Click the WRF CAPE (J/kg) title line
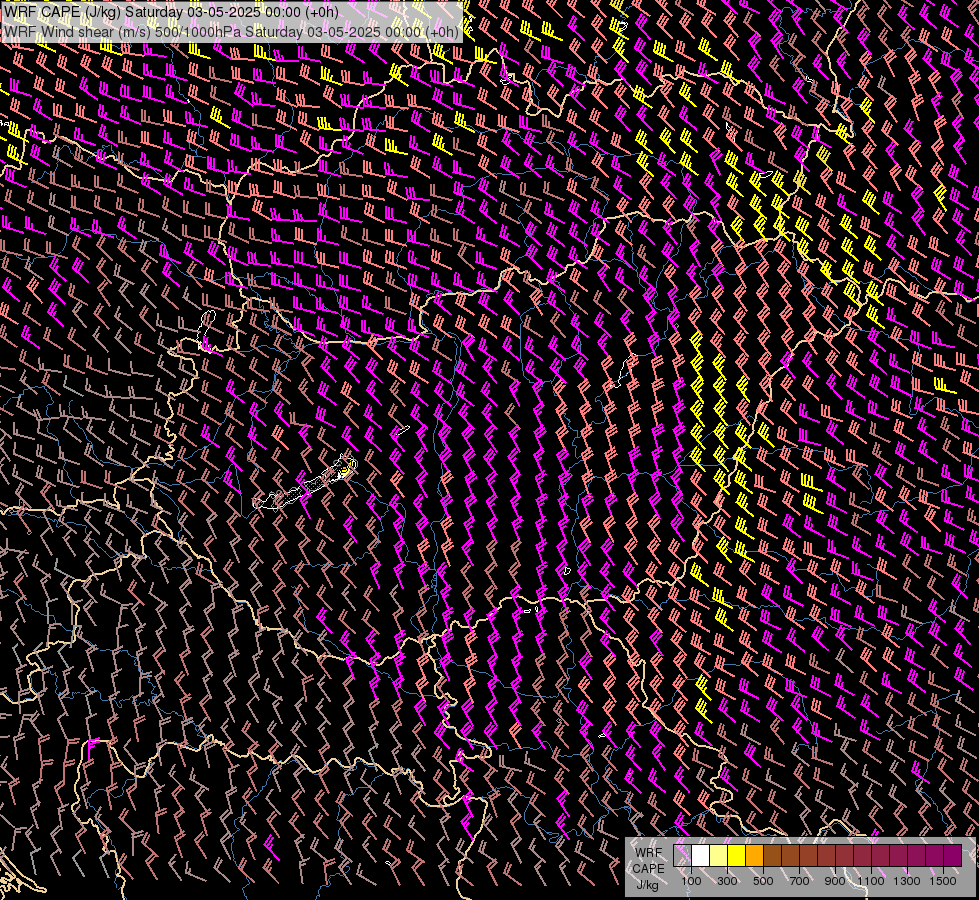Viewport: 979px width, 900px height. [170, 12]
